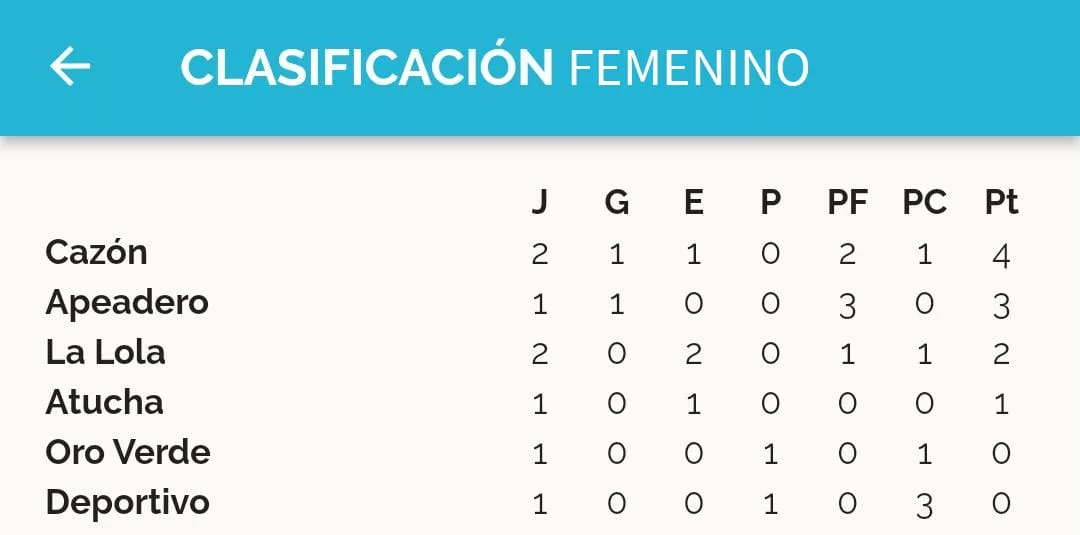The width and height of the screenshot is (1080, 535).
Task: Click the Clasificación Femenino title
Action: (x=494, y=67)
